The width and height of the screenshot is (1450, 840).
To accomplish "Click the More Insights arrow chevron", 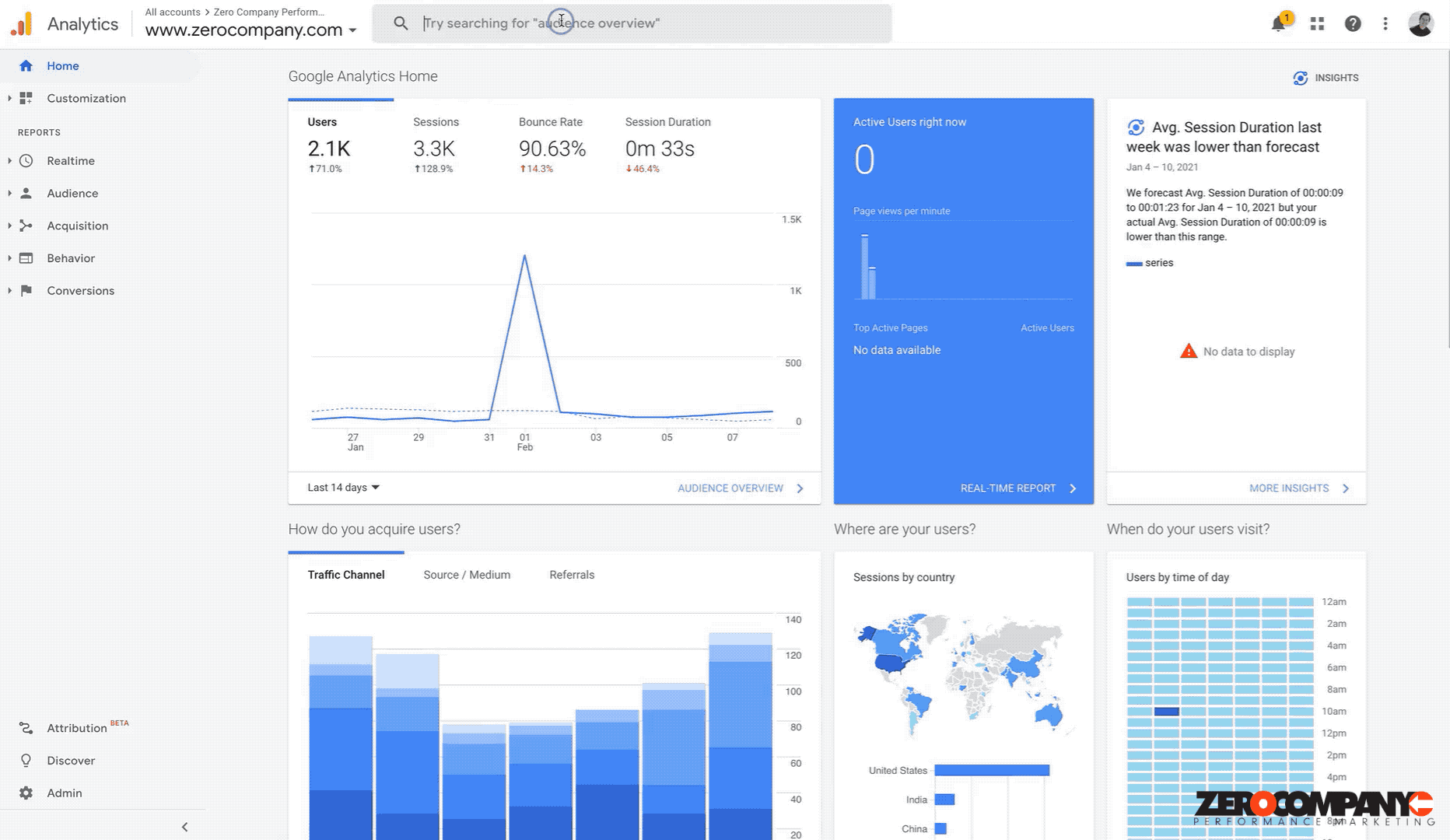I will [1346, 488].
